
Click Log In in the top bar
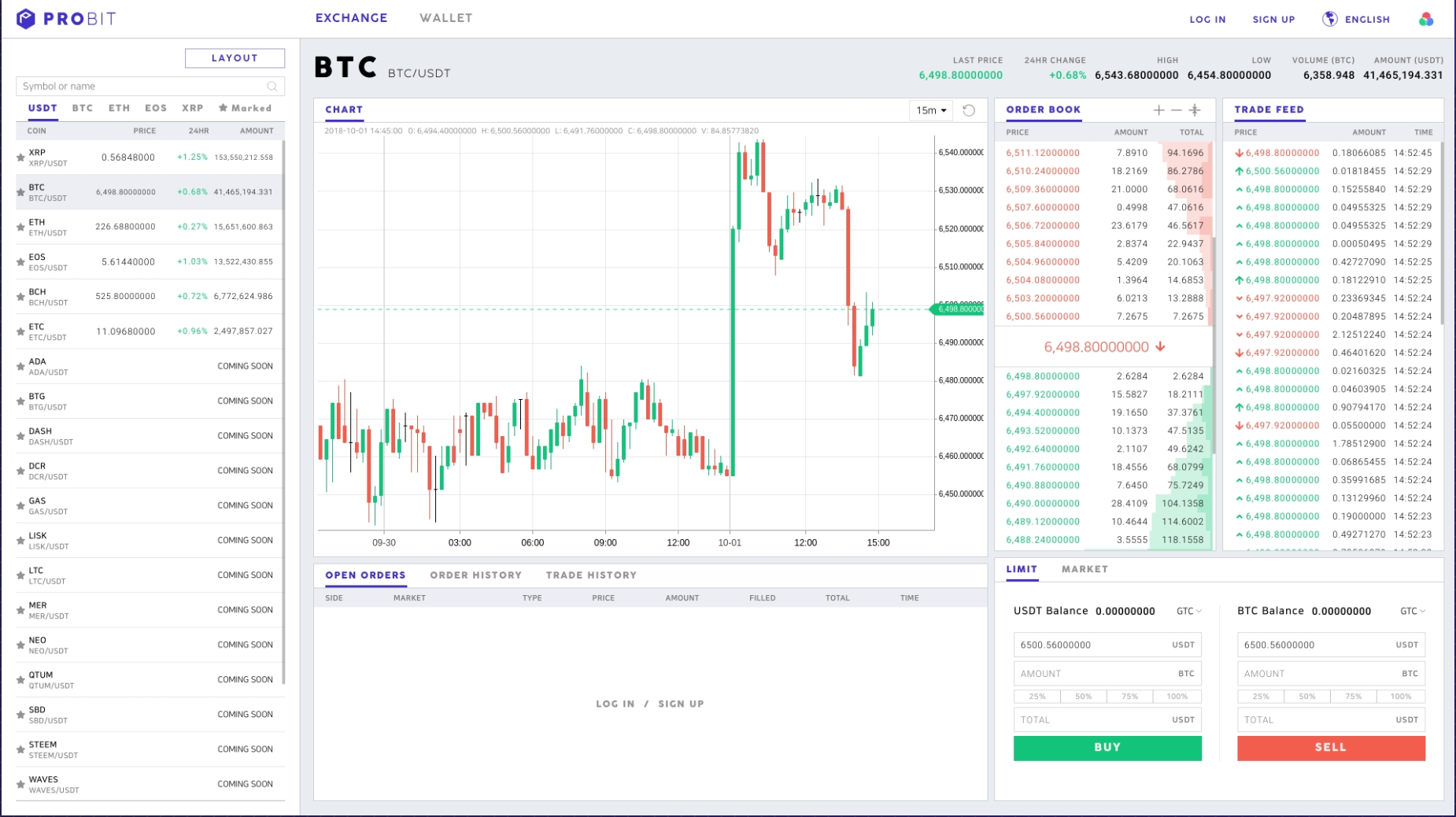click(1207, 20)
